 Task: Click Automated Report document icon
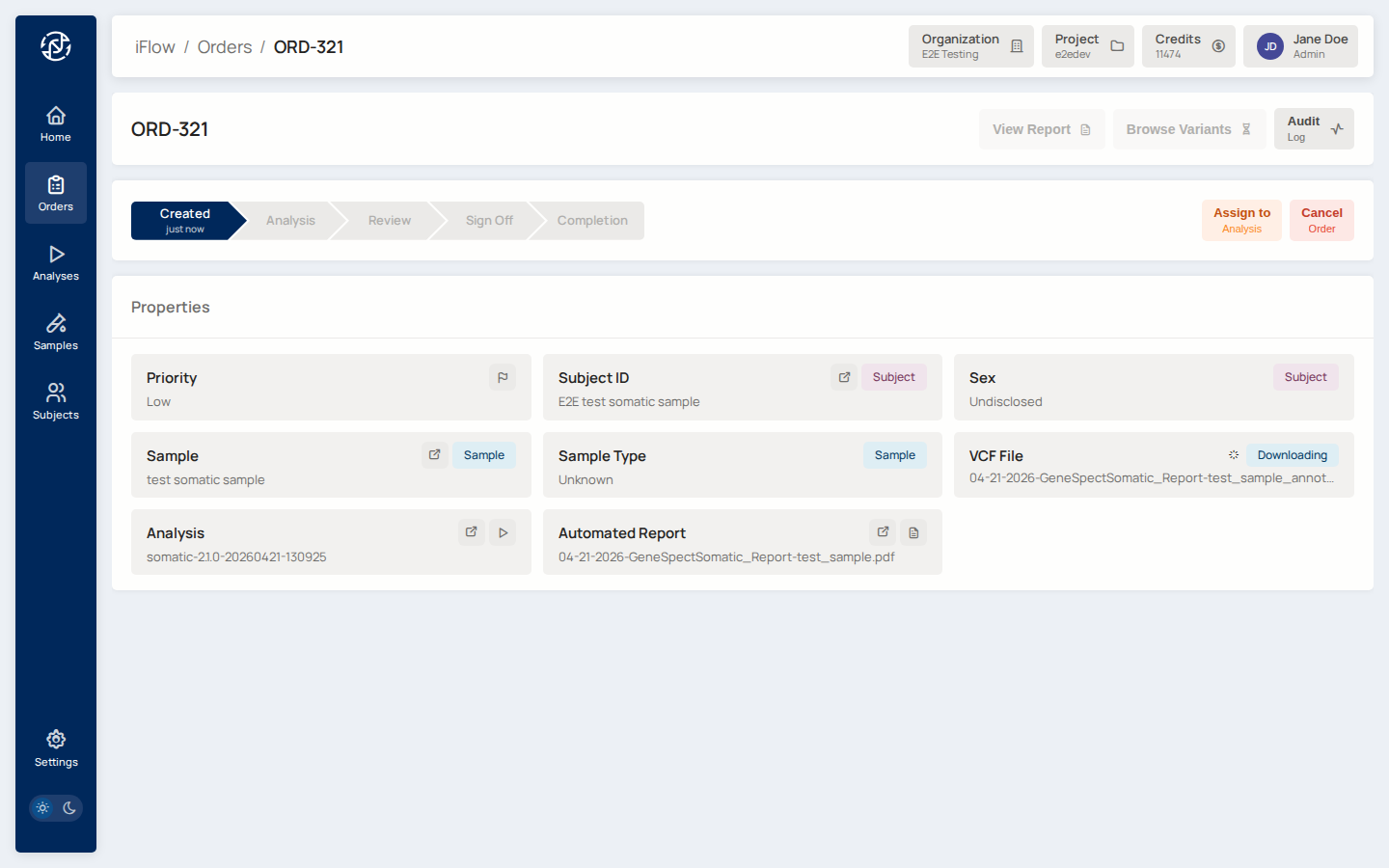click(x=913, y=532)
